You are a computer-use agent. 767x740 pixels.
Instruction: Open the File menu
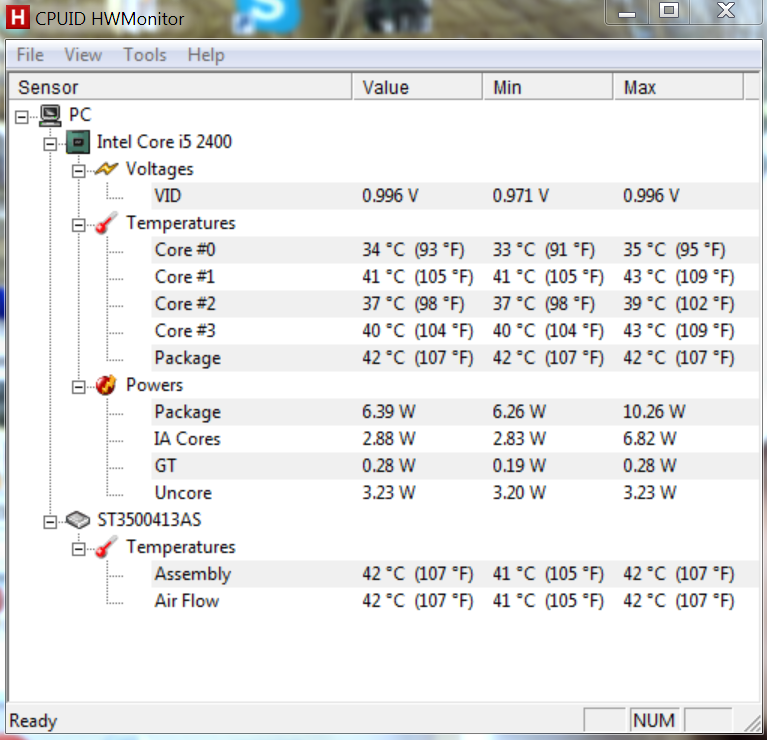tap(30, 55)
